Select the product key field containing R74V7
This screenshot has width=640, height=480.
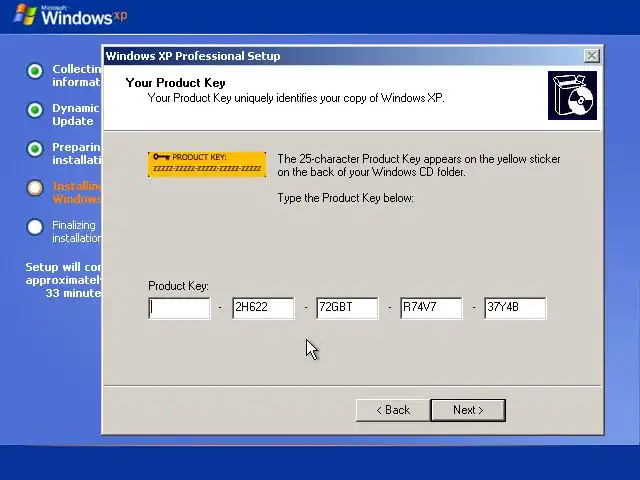(x=431, y=308)
